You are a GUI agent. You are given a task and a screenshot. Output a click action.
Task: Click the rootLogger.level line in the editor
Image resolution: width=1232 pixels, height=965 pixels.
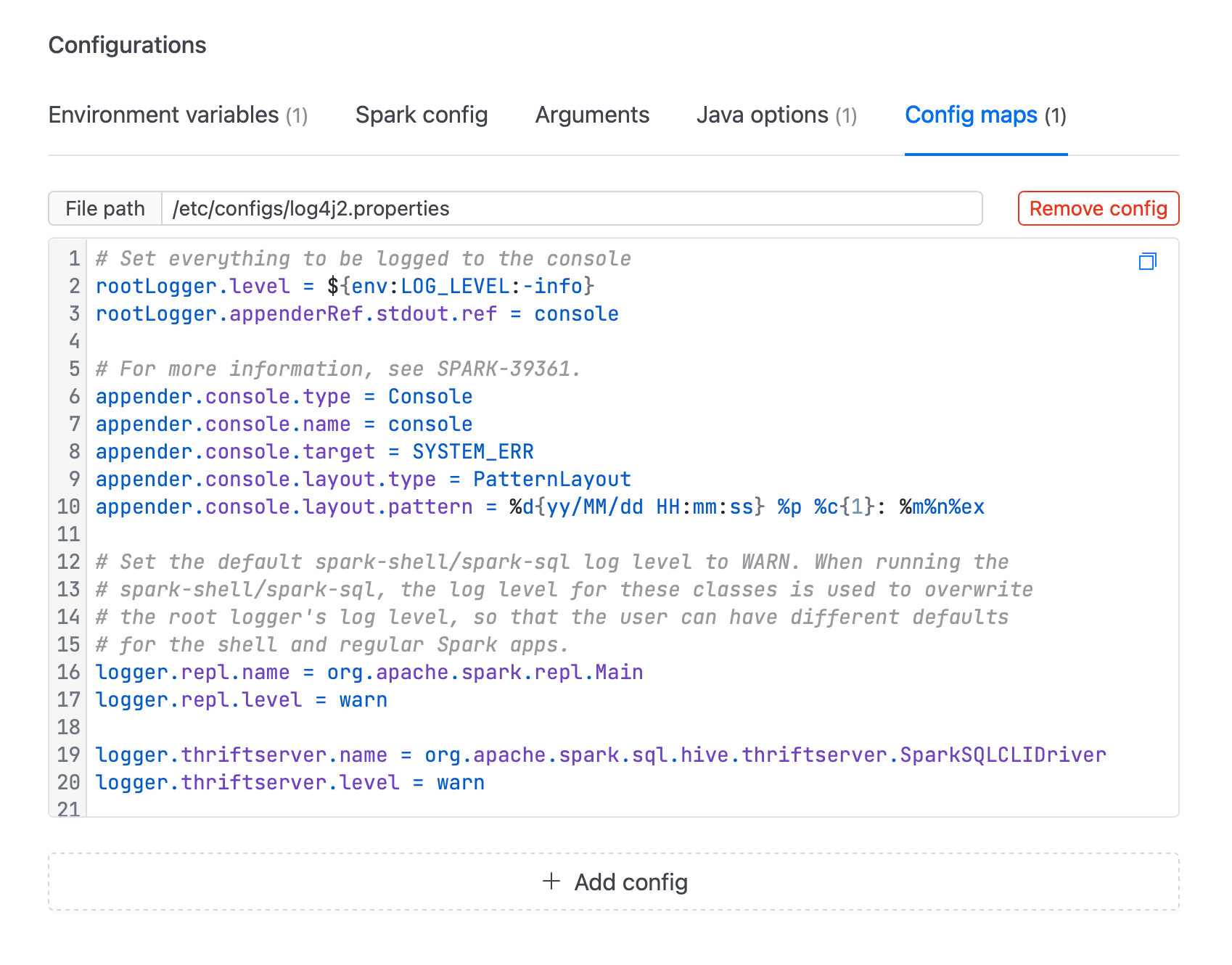(345, 286)
